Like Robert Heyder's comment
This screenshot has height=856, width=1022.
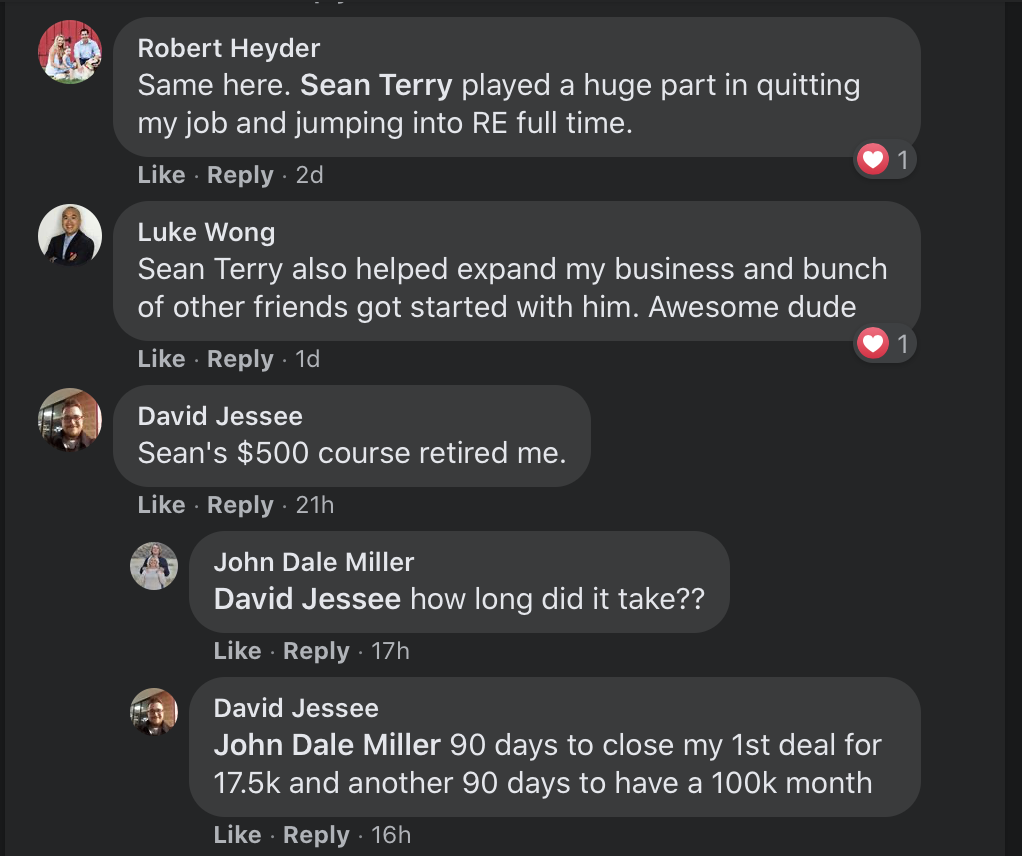click(161, 175)
